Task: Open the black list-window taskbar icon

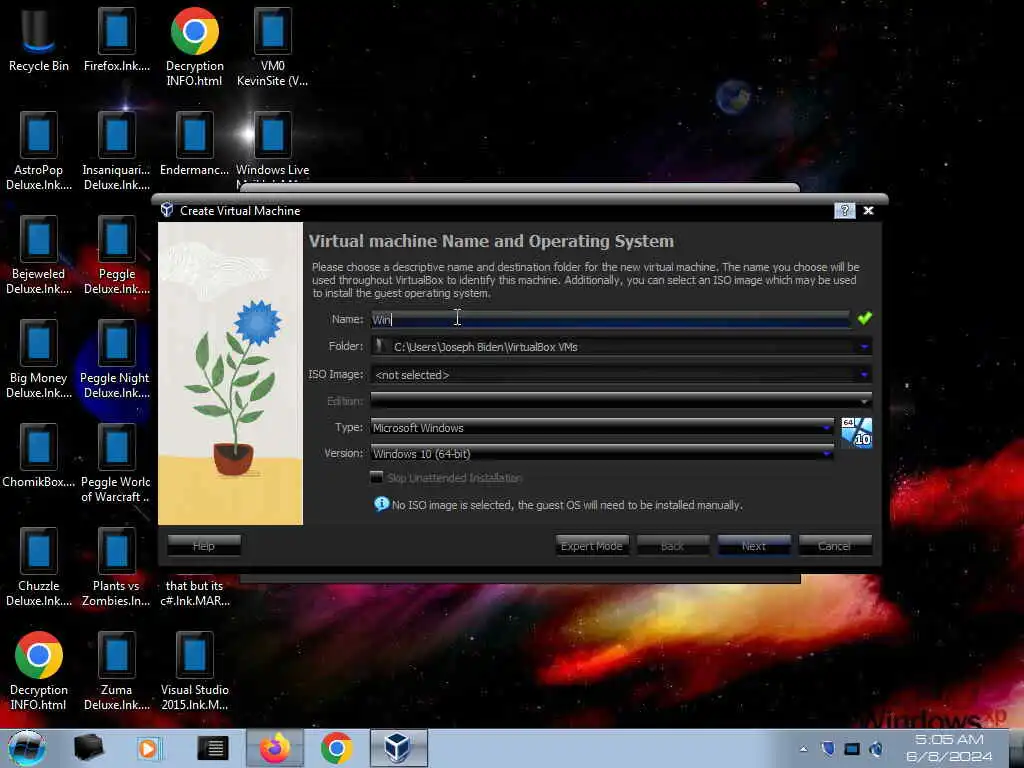Action: [x=213, y=748]
